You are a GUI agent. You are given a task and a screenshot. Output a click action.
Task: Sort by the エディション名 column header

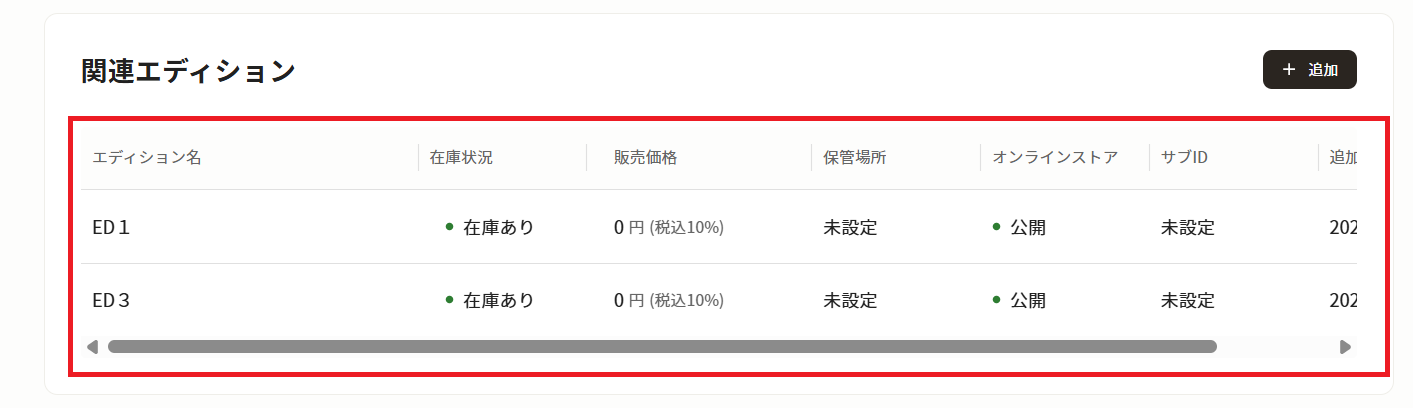coord(147,158)
